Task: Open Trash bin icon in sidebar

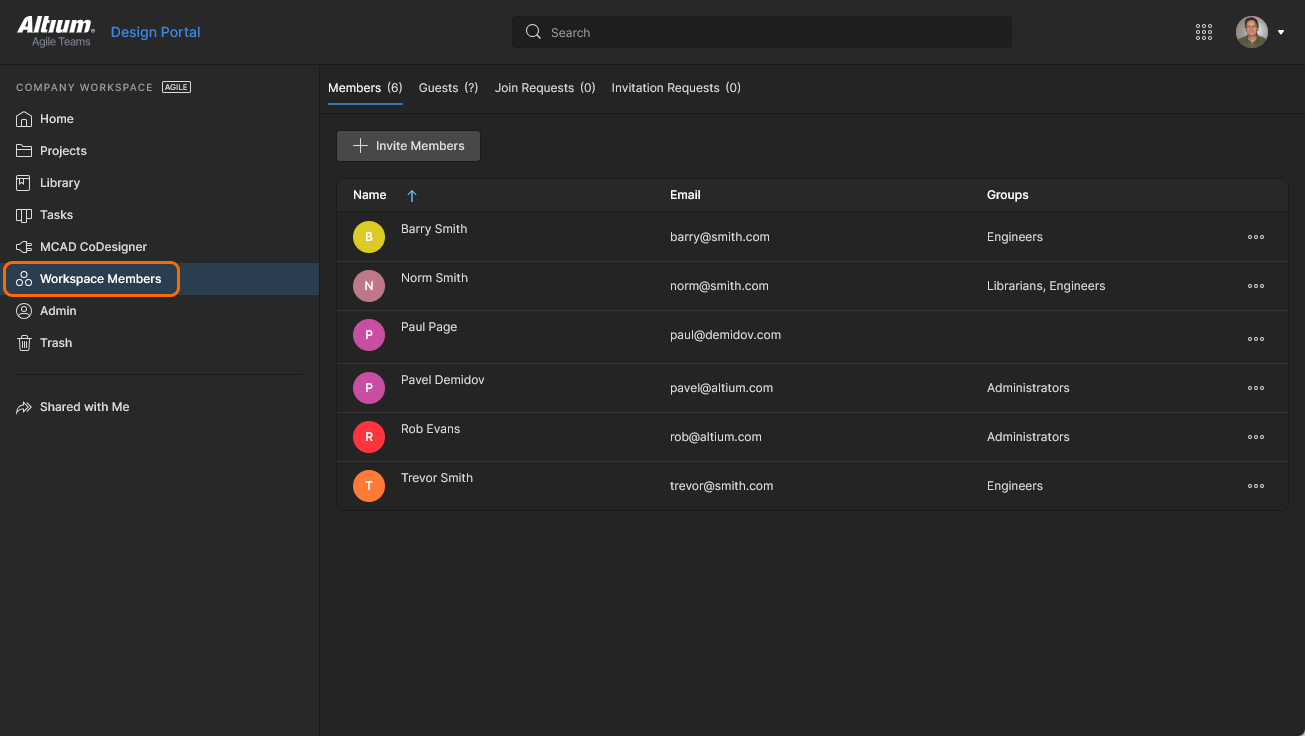Action: point(24,343)
